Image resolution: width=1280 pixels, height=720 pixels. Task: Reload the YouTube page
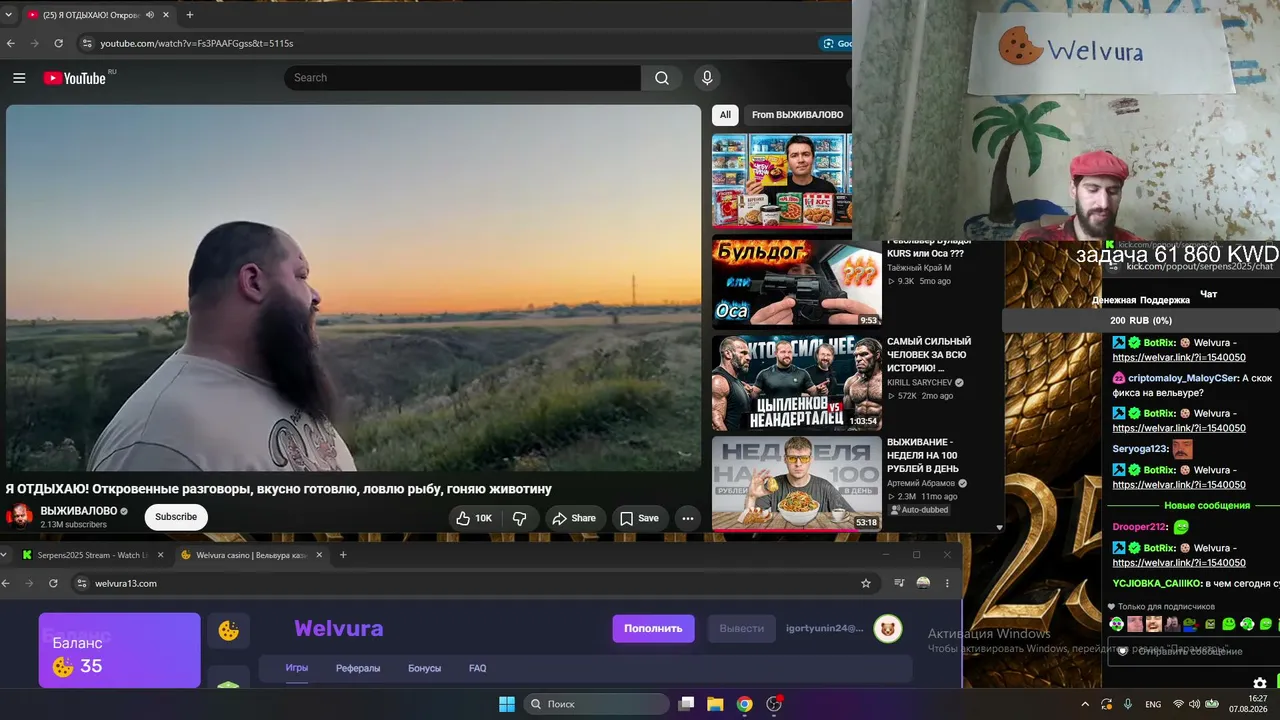click(x=59, y=43)
